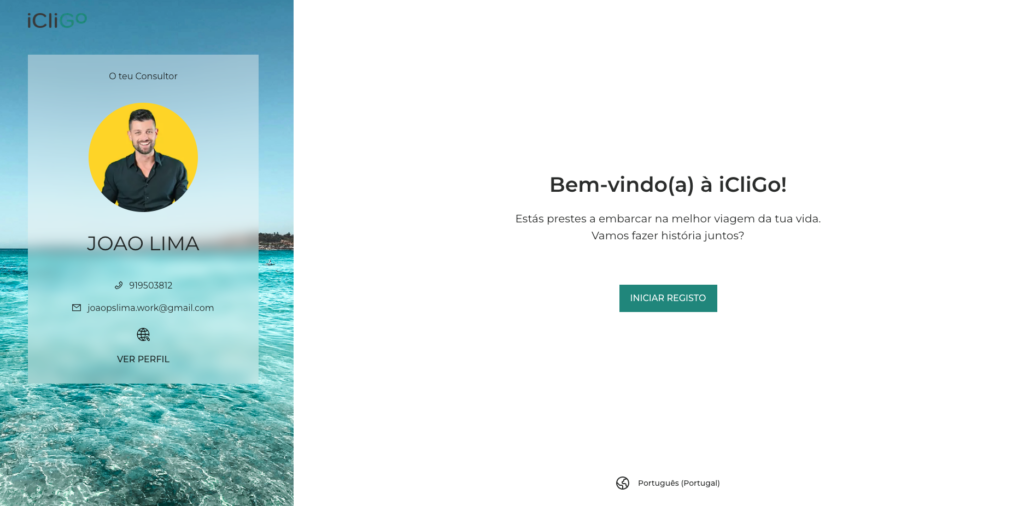Click the green 'Go' part of the logo
1024x506 pixels.
(x=73, y=20)
